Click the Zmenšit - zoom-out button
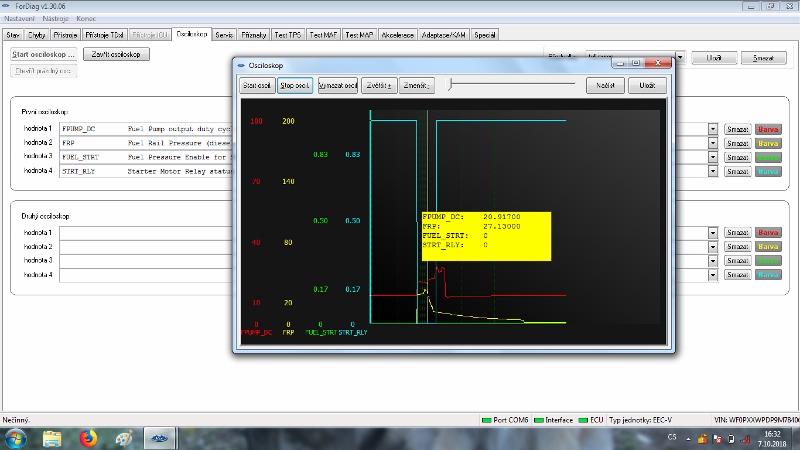The width and height of the screenshot is (800, 450). click(416, 86)
